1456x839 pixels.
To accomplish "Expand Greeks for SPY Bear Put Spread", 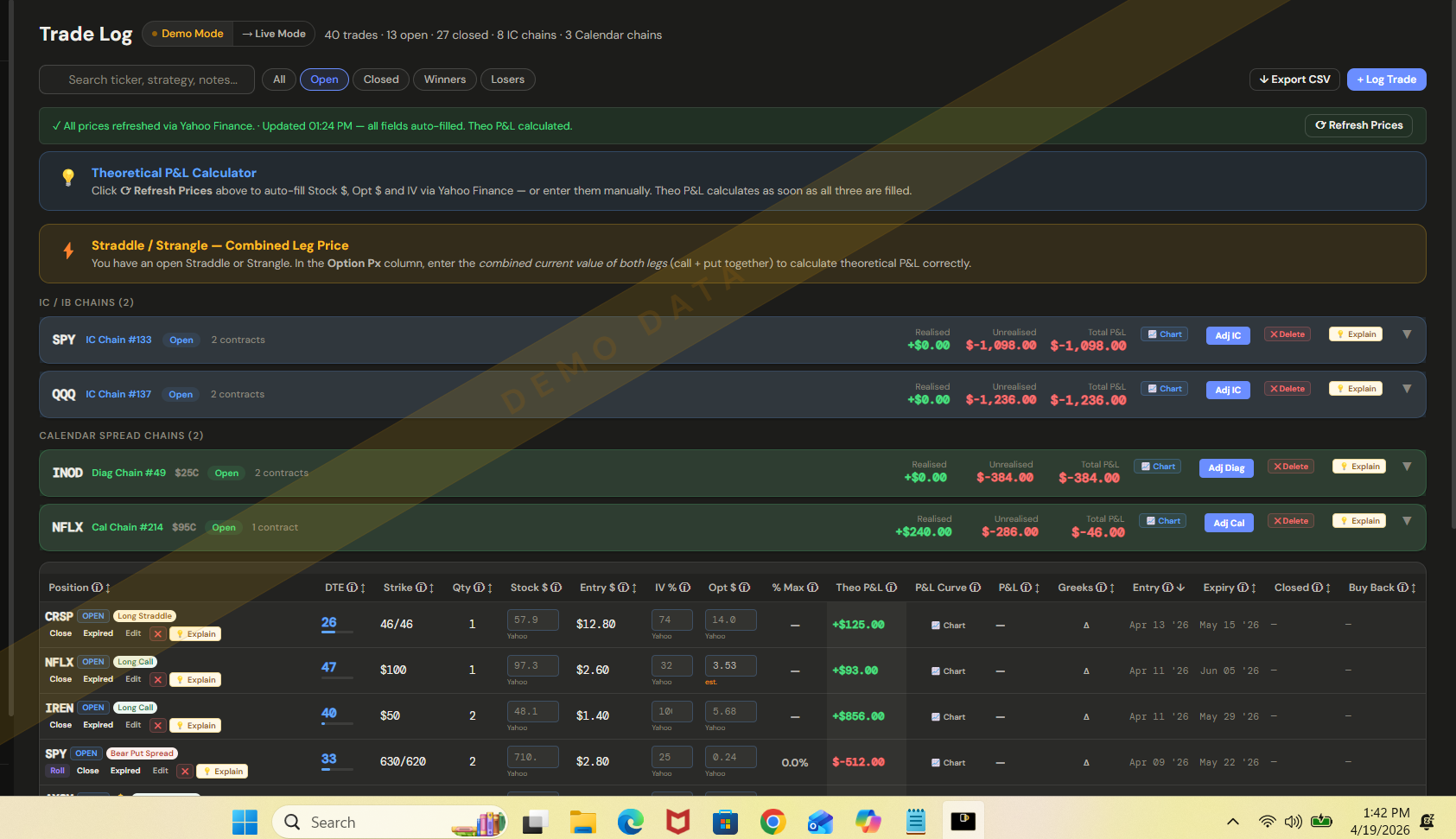I will [1086, 763].
